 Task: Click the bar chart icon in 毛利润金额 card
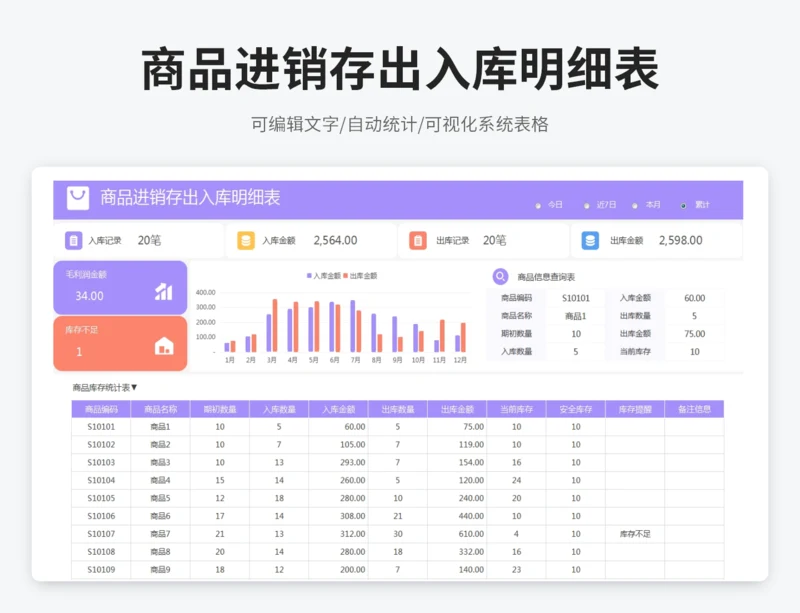coord(163,291)
